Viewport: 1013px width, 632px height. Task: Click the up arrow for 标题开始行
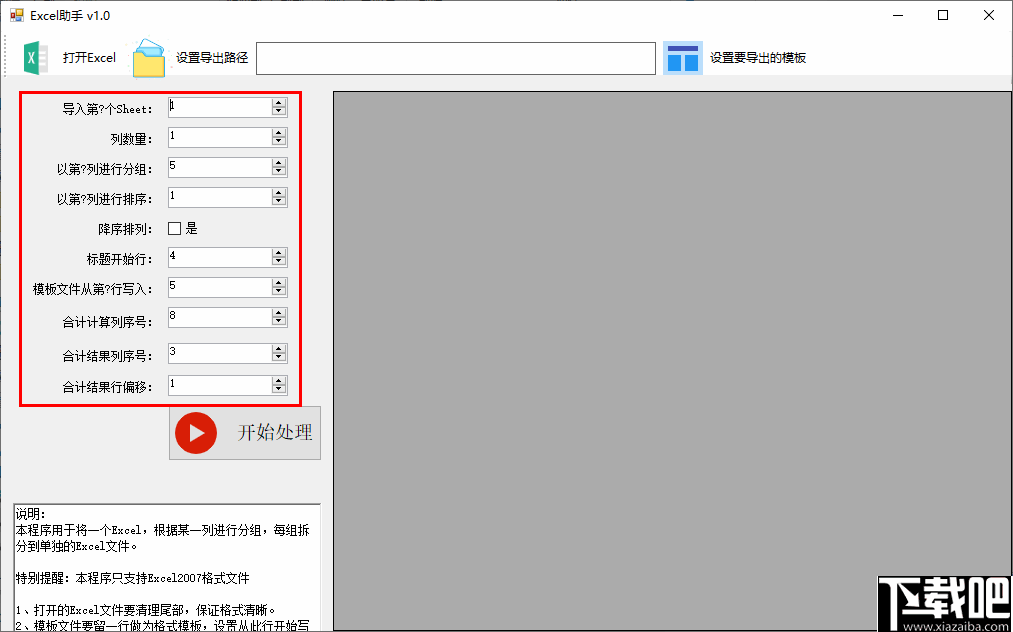(x=278, y=252)
